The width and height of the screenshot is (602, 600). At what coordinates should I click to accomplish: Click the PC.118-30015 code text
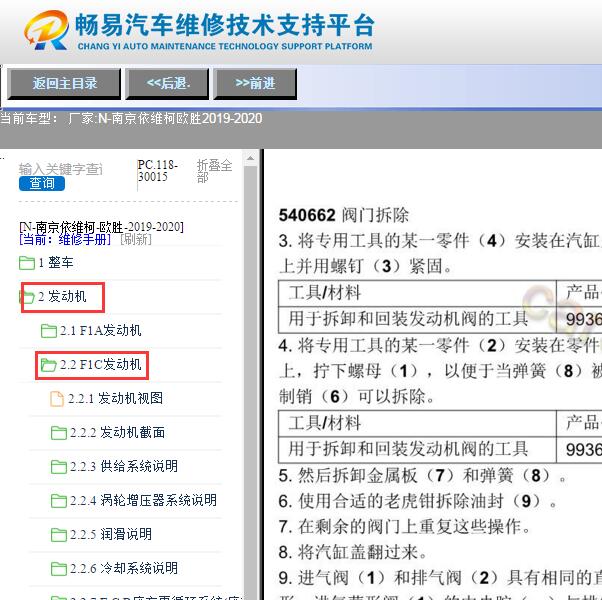(157, 170)
